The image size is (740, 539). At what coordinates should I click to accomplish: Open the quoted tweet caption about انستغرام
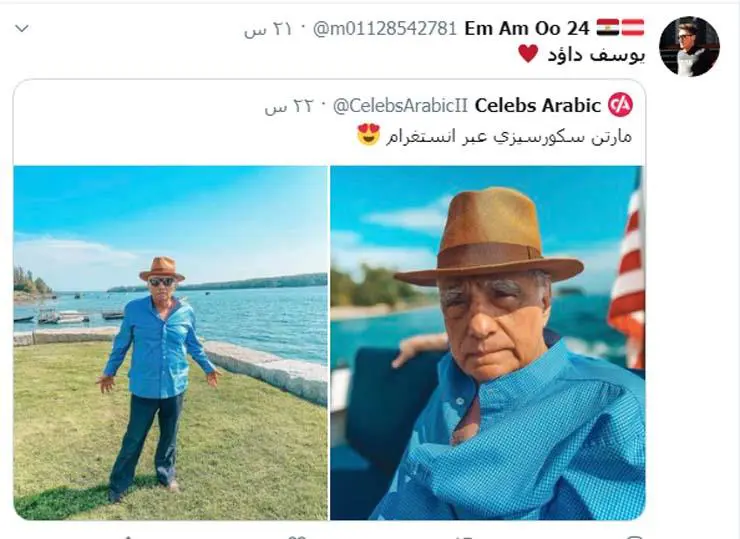tap(509, 136)
